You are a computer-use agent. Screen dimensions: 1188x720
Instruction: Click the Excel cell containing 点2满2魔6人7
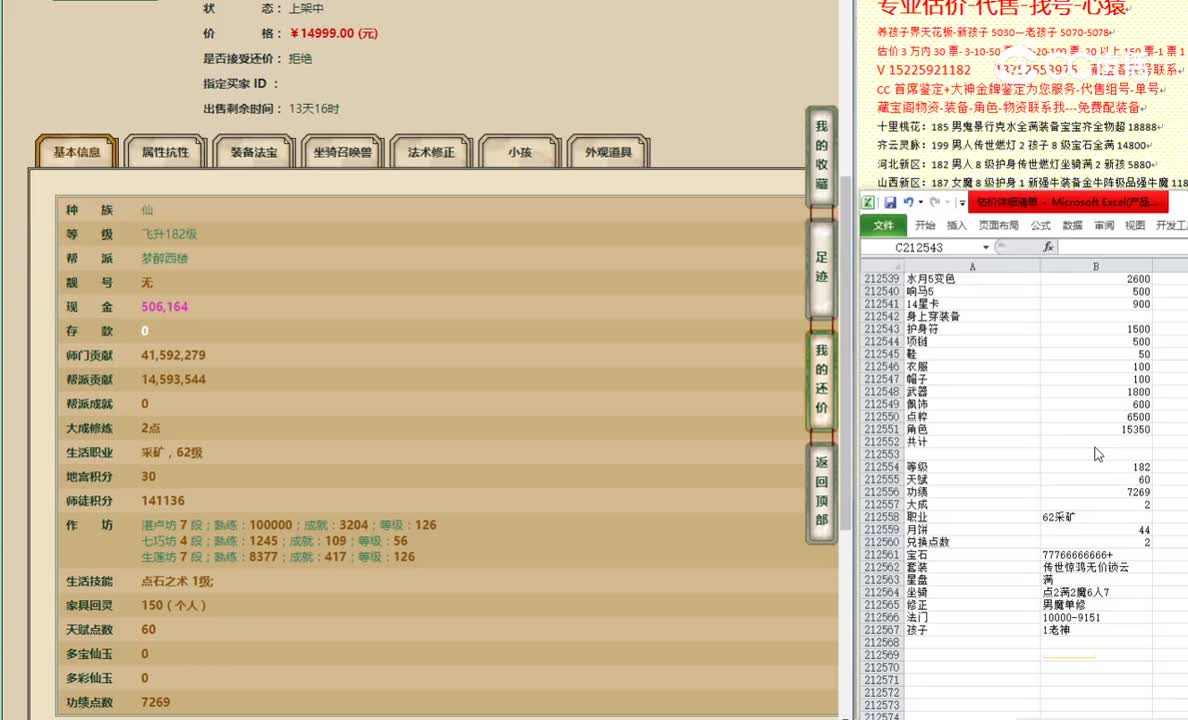[1096, 592]
